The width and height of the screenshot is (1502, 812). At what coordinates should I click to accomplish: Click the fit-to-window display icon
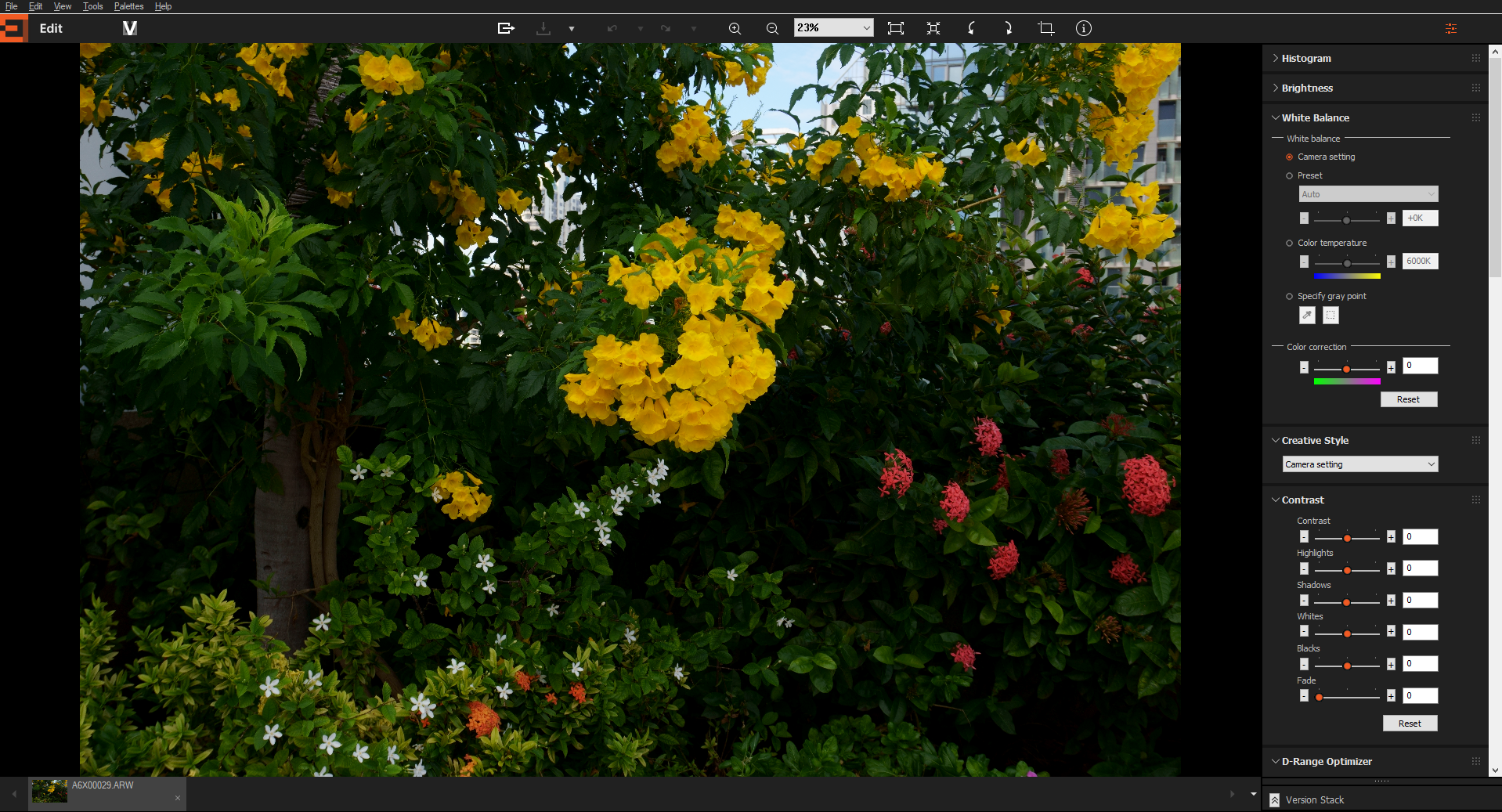[896, 28]
